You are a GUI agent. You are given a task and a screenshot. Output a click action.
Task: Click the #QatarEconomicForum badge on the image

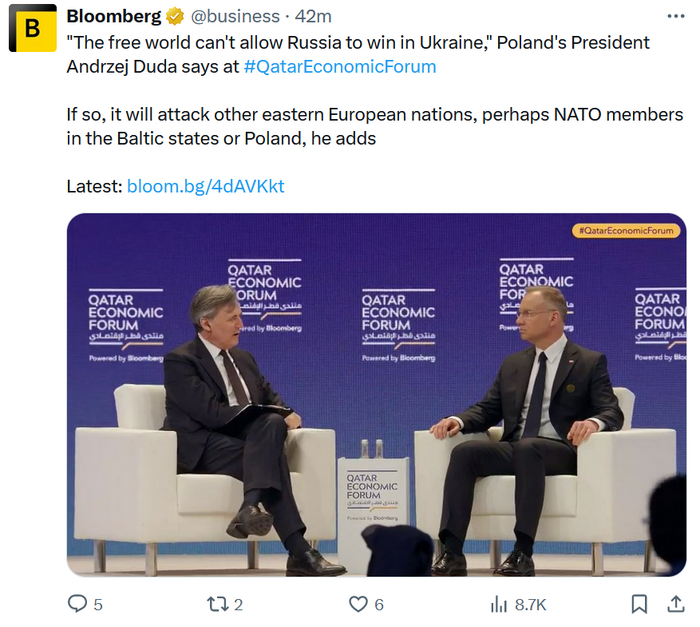click(627, 231)
